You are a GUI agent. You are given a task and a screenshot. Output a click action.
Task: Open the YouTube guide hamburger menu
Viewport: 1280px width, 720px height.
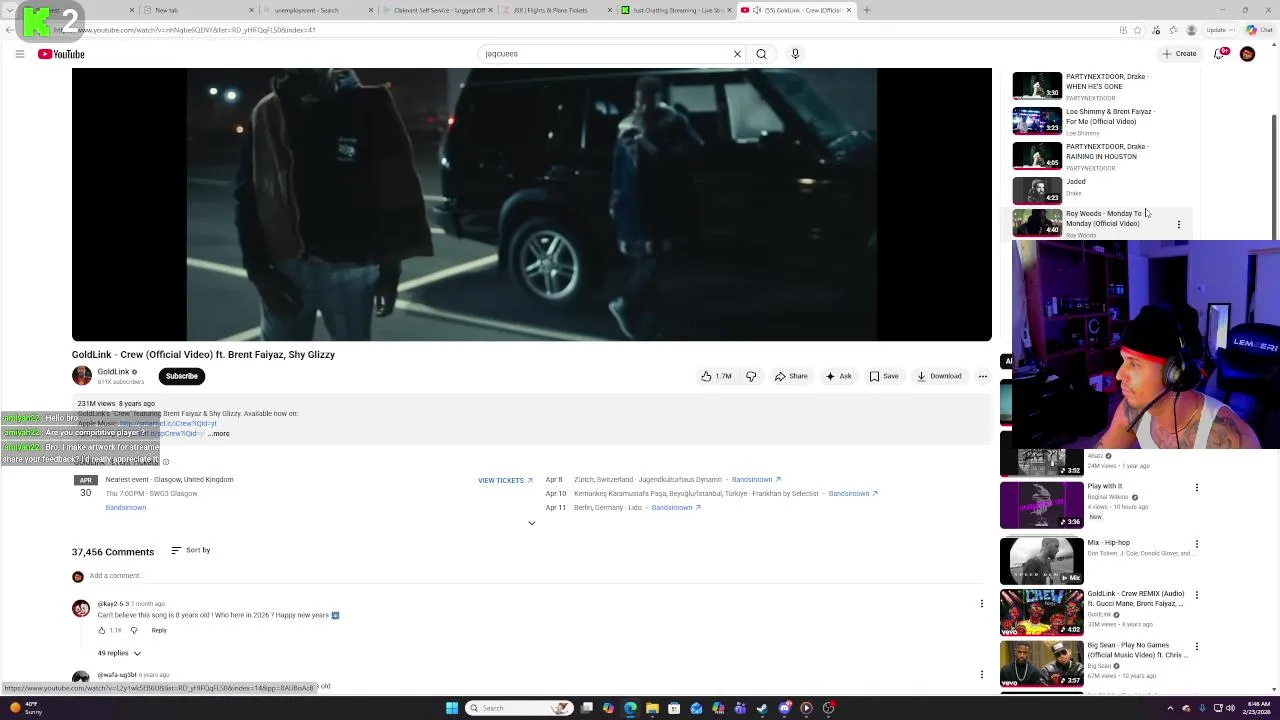tap(19, 54)
